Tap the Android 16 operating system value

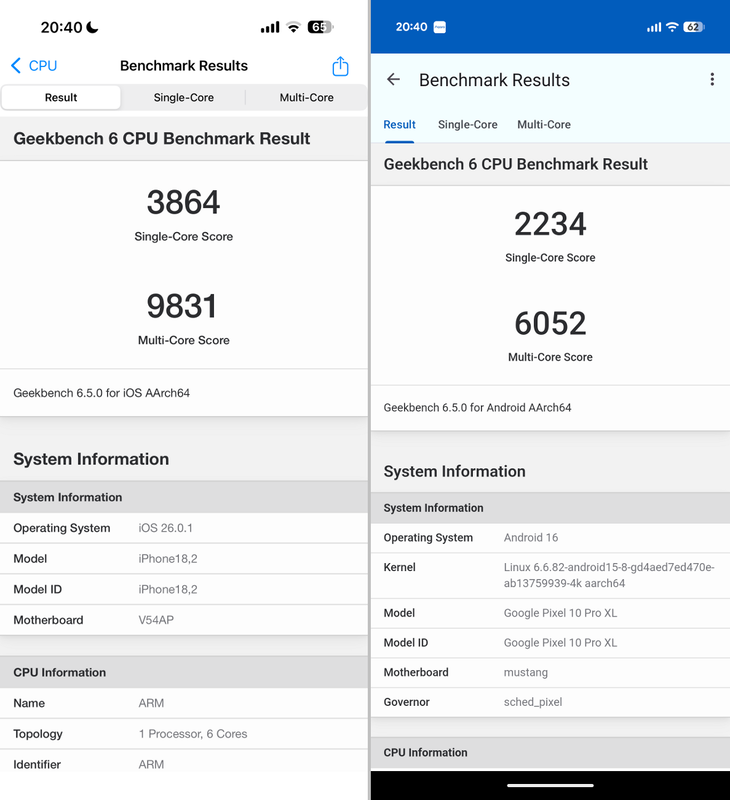531,538
